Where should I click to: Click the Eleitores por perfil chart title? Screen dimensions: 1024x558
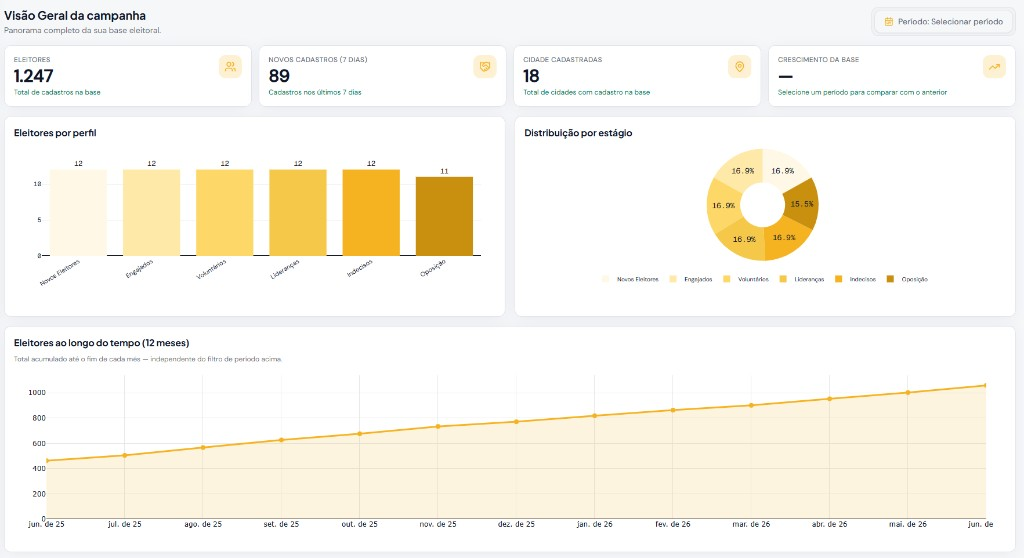pyautogui.click(x=55, y=133)
